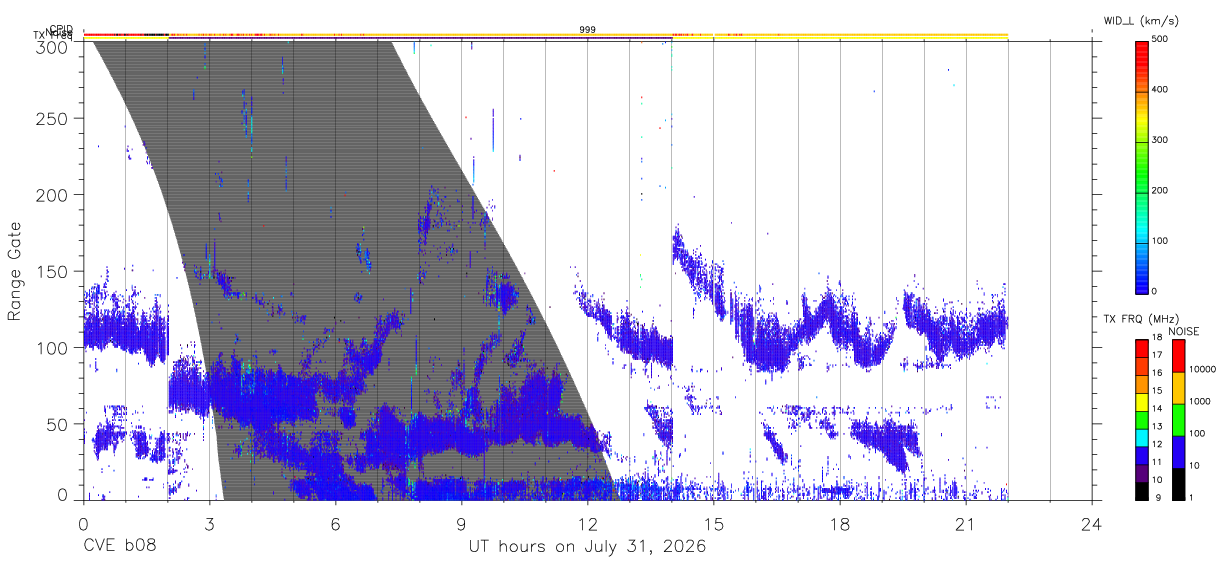Click the blue 10–100 NOISE swatch
Viewport: 1228px width, 567px height.
[1178, 452]
